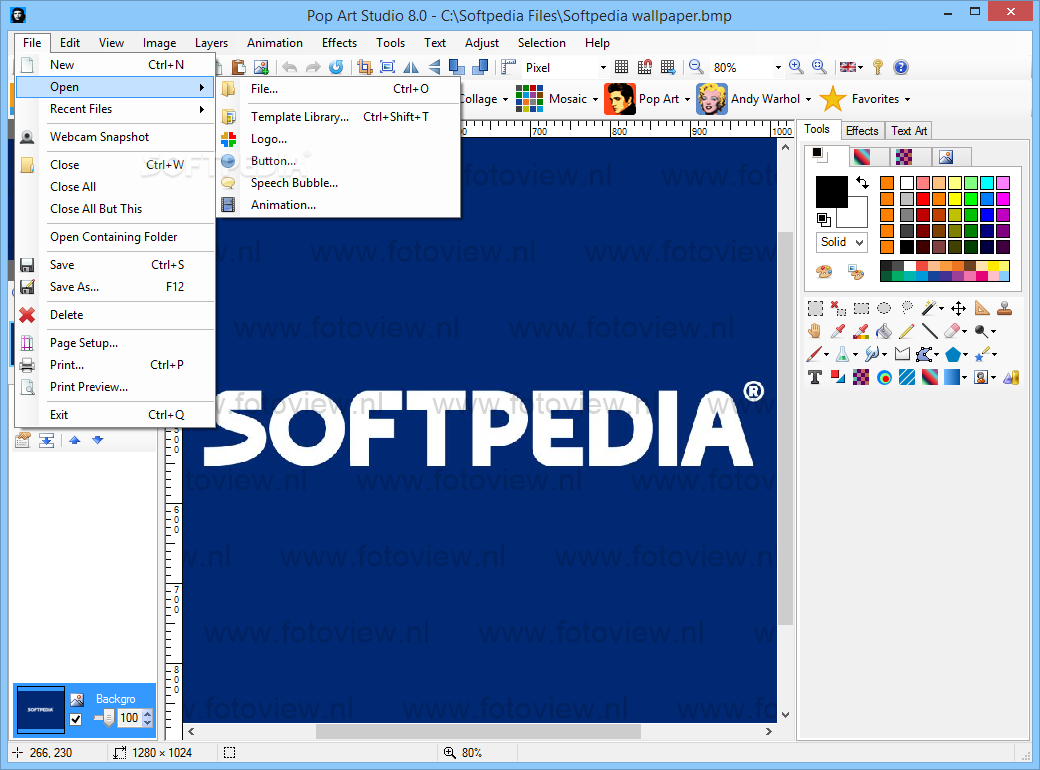Click Print Preview... in File menu
1040x770 pixels.
click(x=115, y=387)
